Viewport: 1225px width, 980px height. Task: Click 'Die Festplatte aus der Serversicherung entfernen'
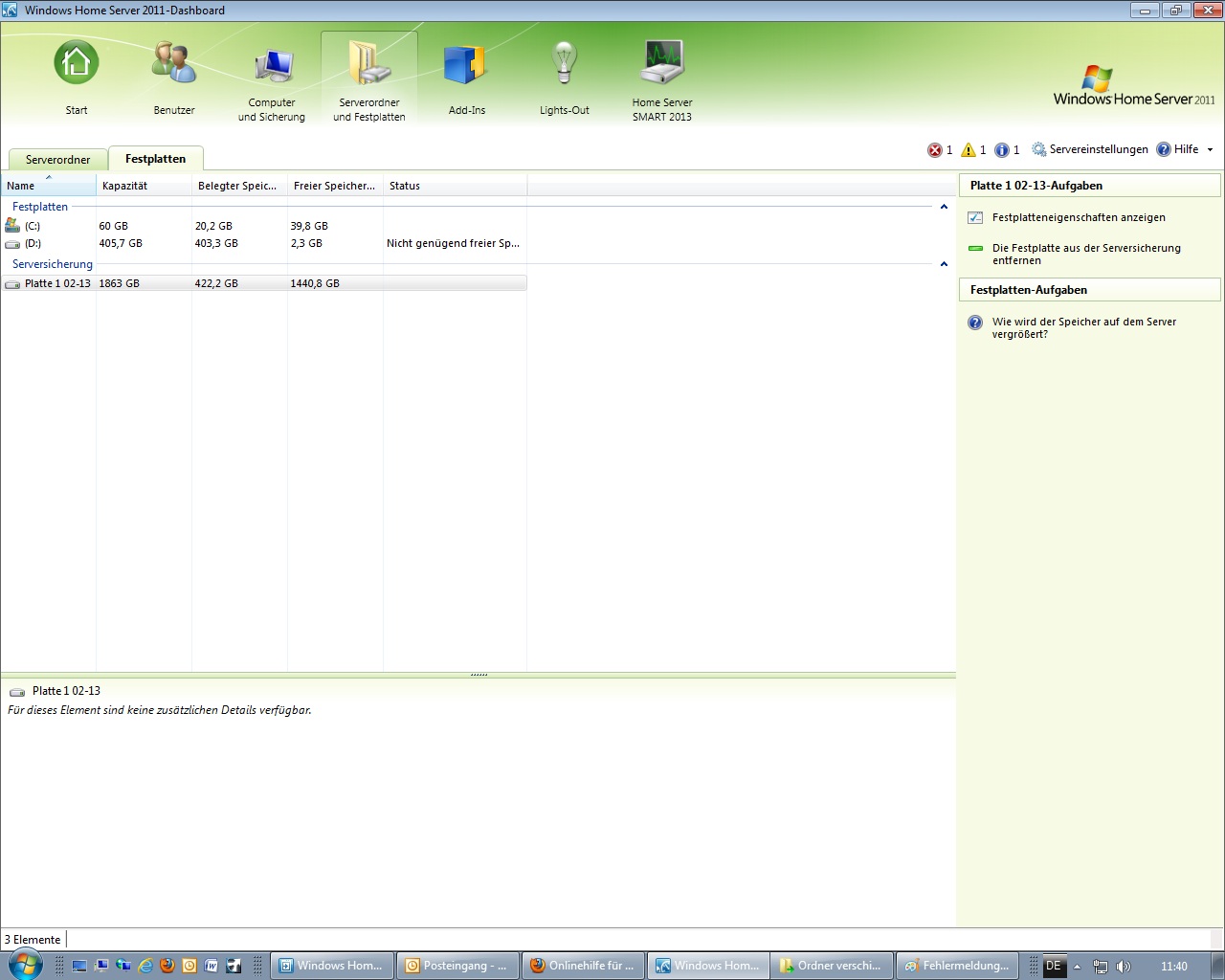(x=1086, y=254)
